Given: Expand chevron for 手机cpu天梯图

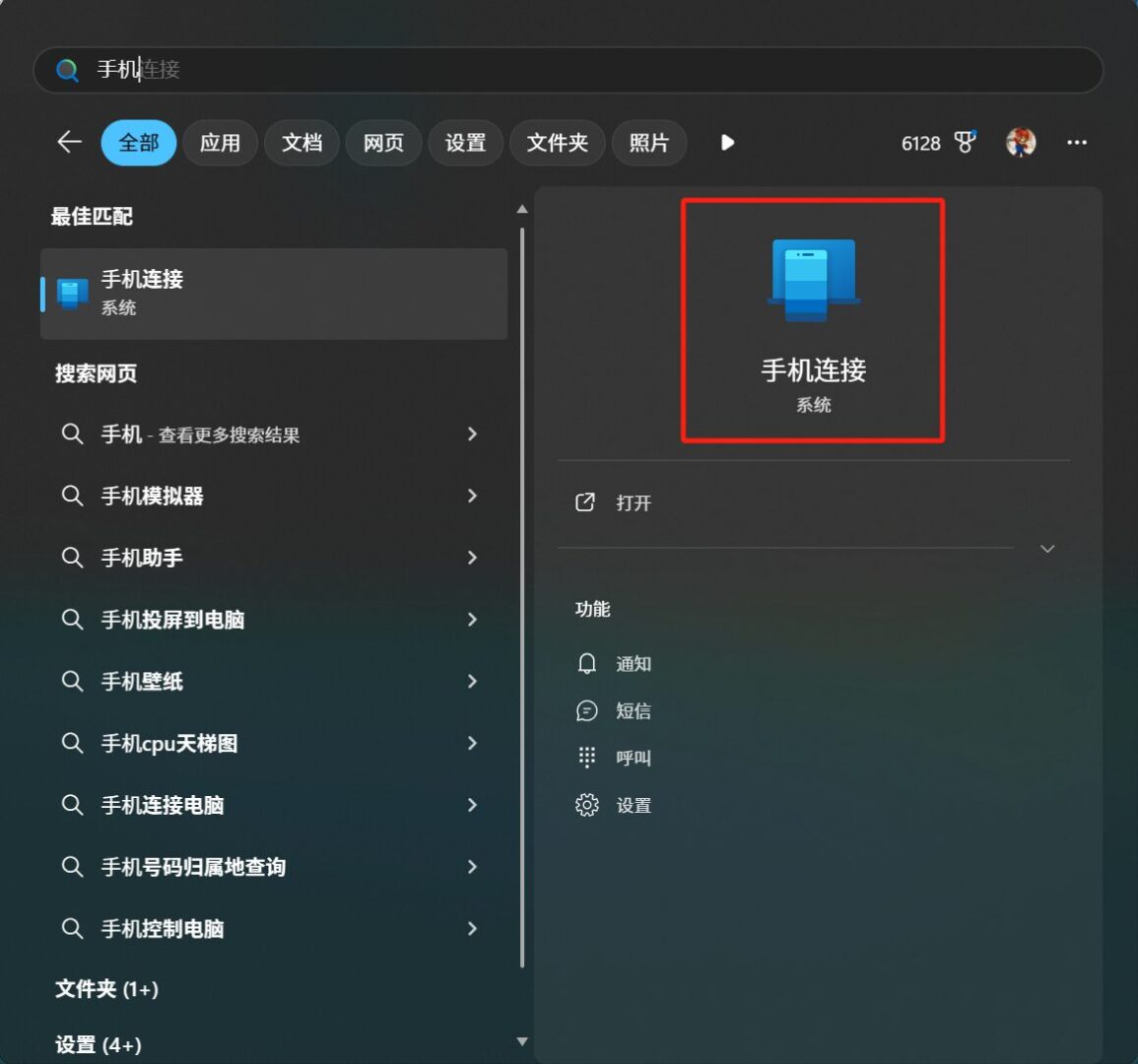Looking at the screenshot, I should pos(472,743).
